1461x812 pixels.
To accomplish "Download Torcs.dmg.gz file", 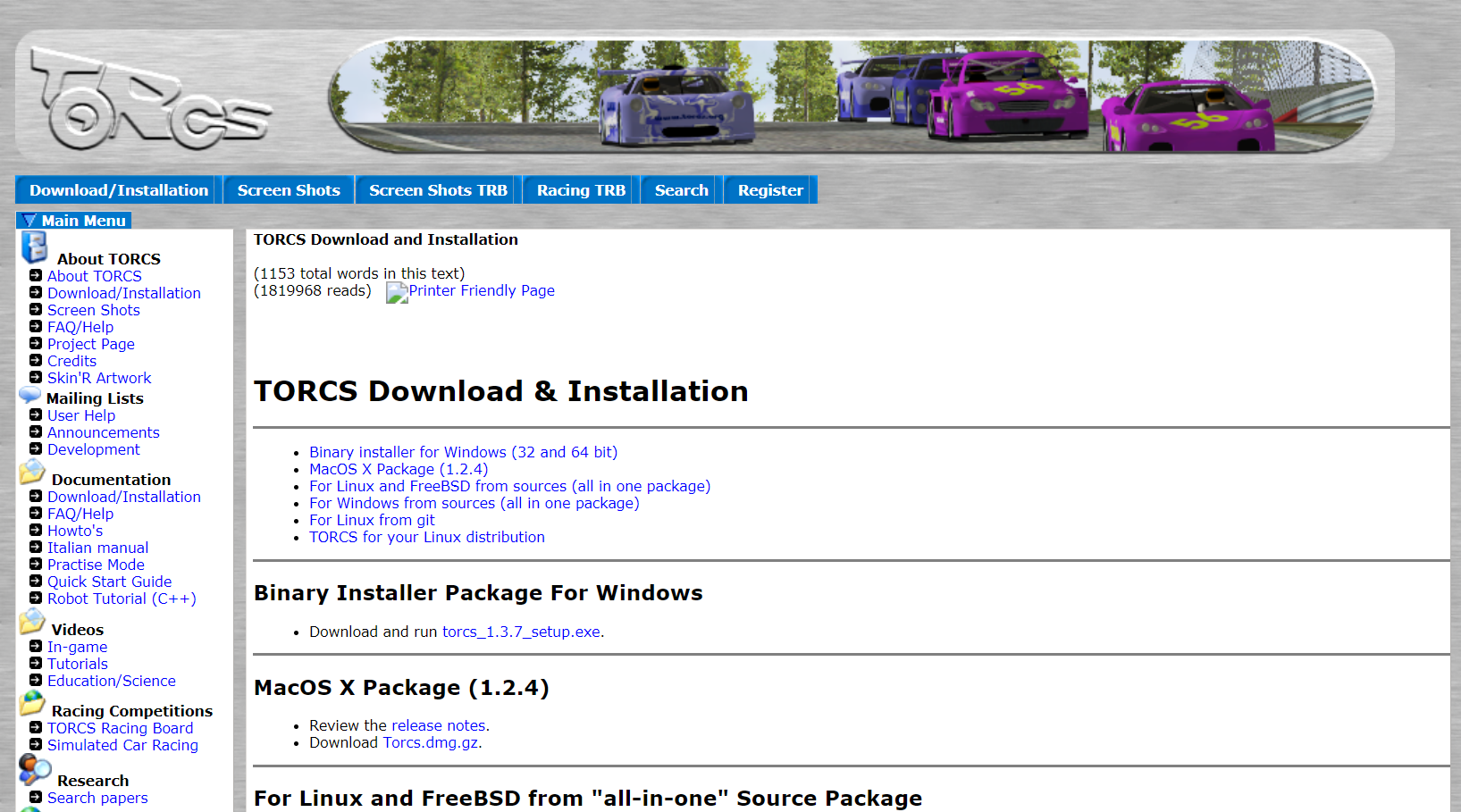I will 431,742.
